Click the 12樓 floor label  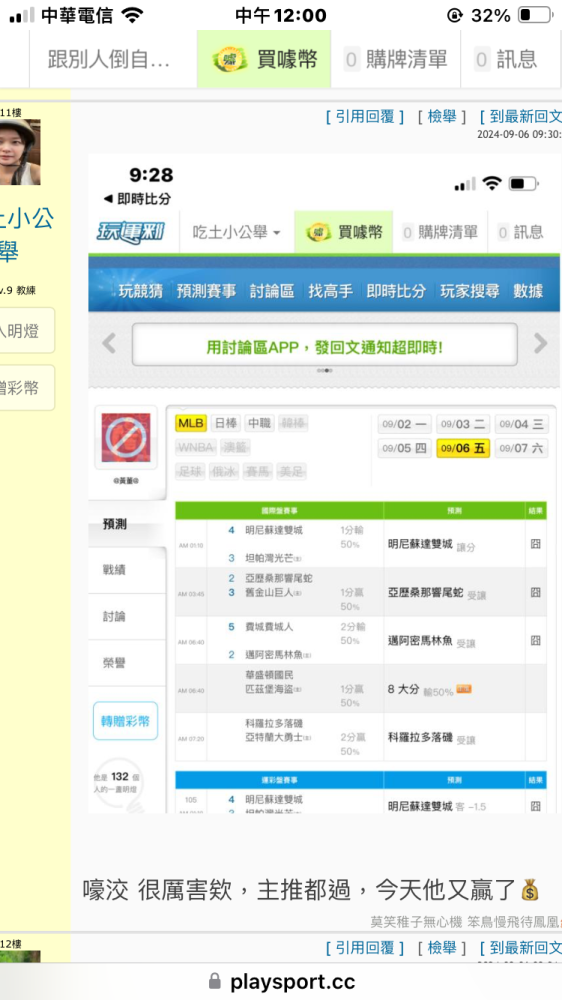(11, 944)
